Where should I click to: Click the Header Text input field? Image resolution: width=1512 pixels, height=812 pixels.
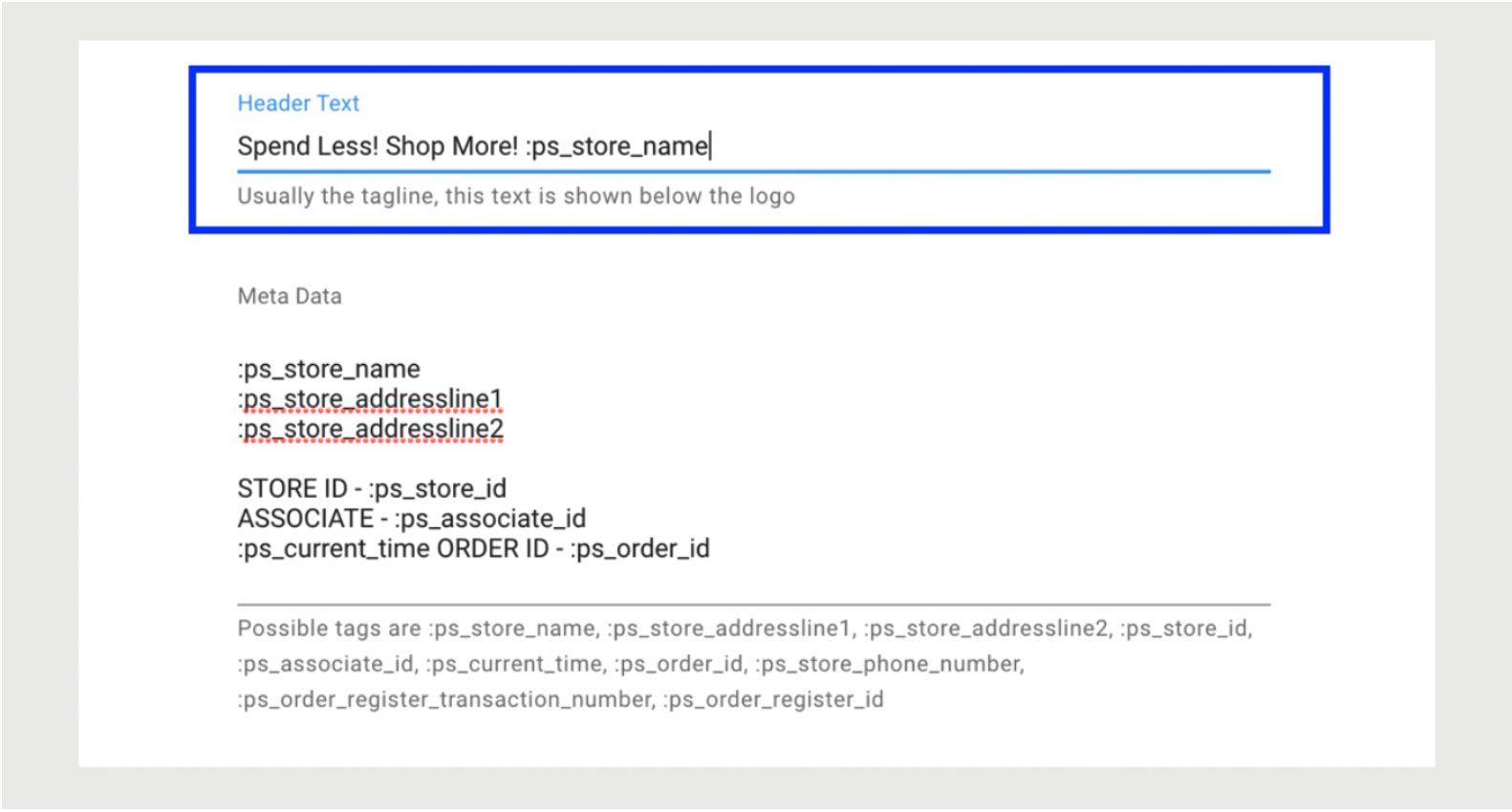point(753,146)
